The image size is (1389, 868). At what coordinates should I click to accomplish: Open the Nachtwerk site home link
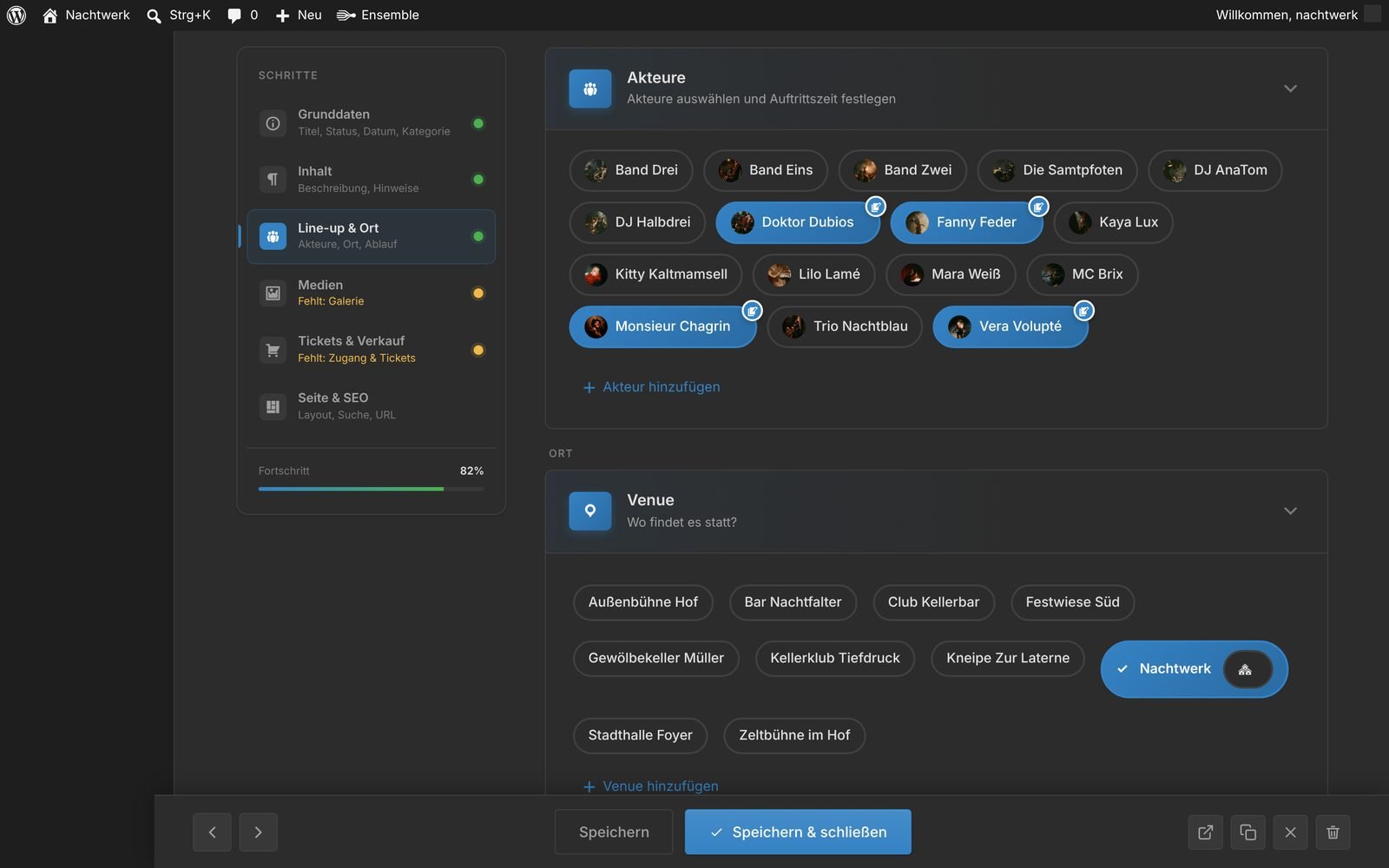click(x=87, y=15)
